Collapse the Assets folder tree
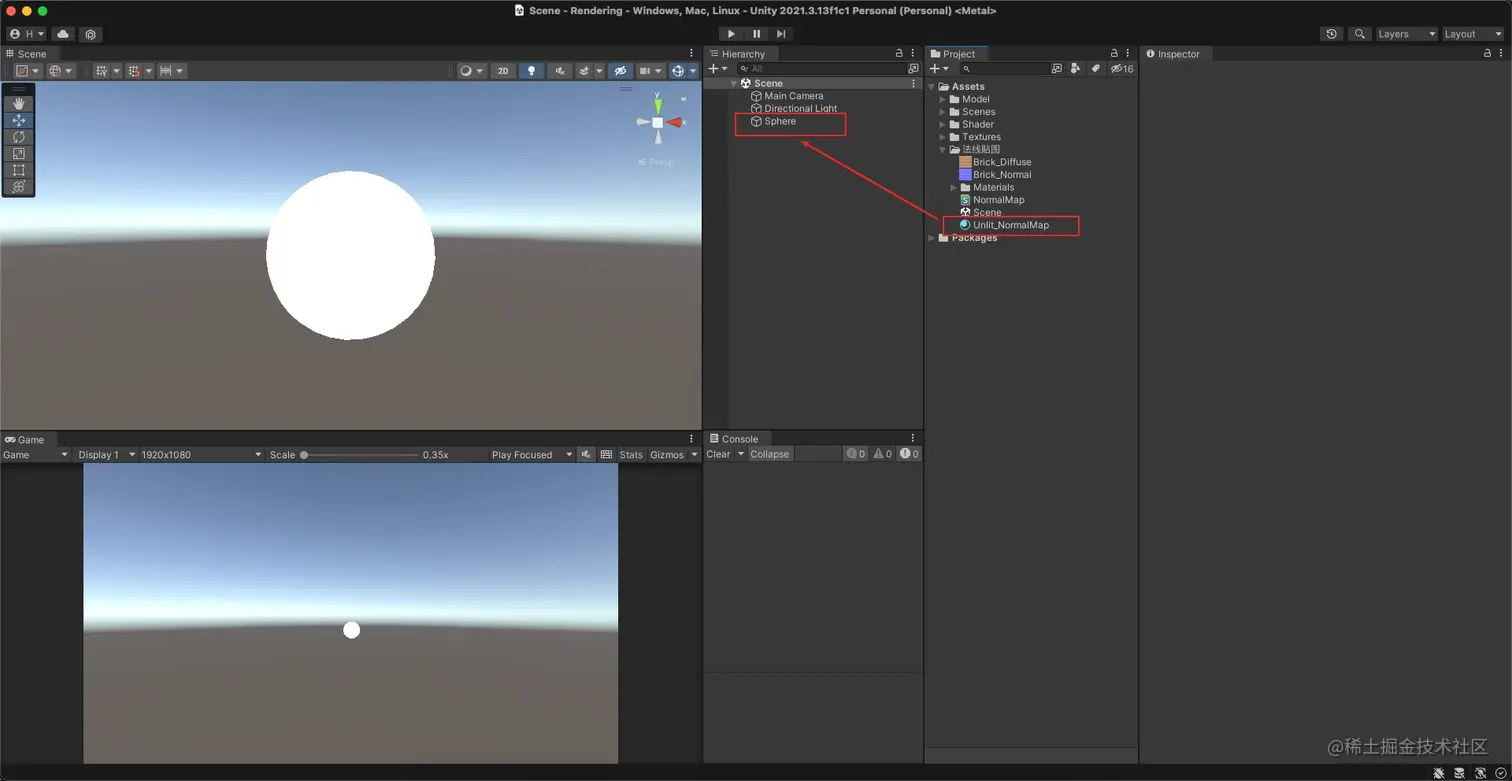 [932, 87]
